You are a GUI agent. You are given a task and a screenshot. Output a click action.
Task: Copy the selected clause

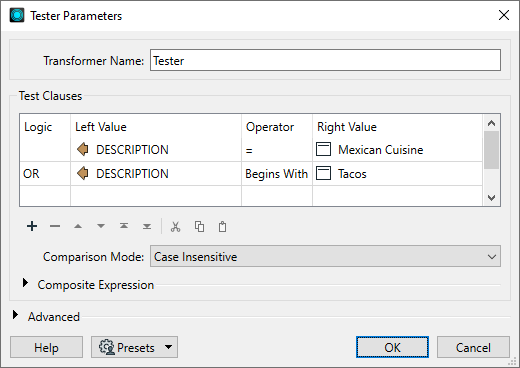point(199,227)
